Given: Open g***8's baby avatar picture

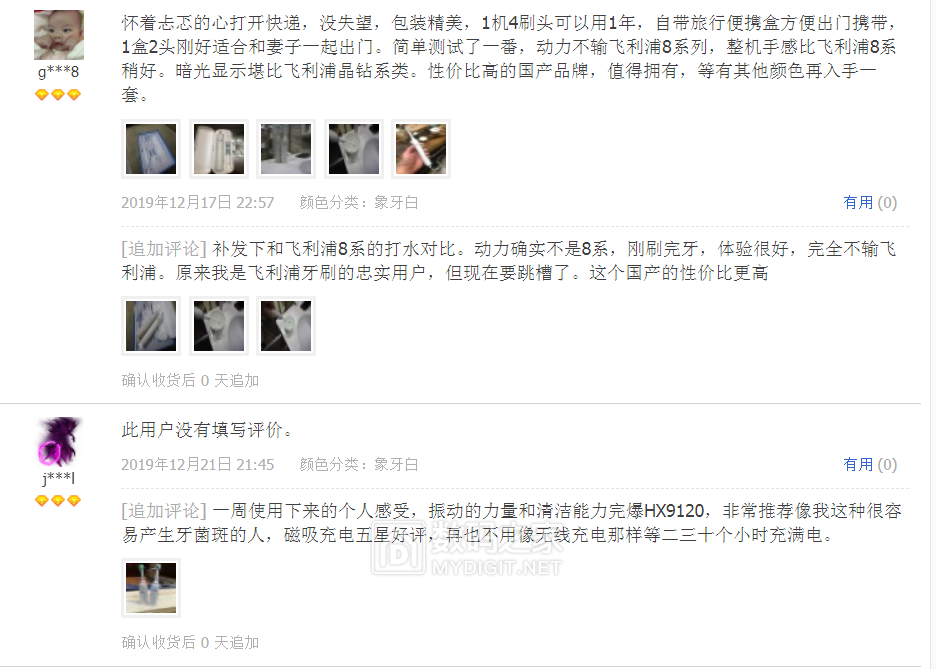Looking at the screenshot, I should pyautogui.click(x=58, y=35).
